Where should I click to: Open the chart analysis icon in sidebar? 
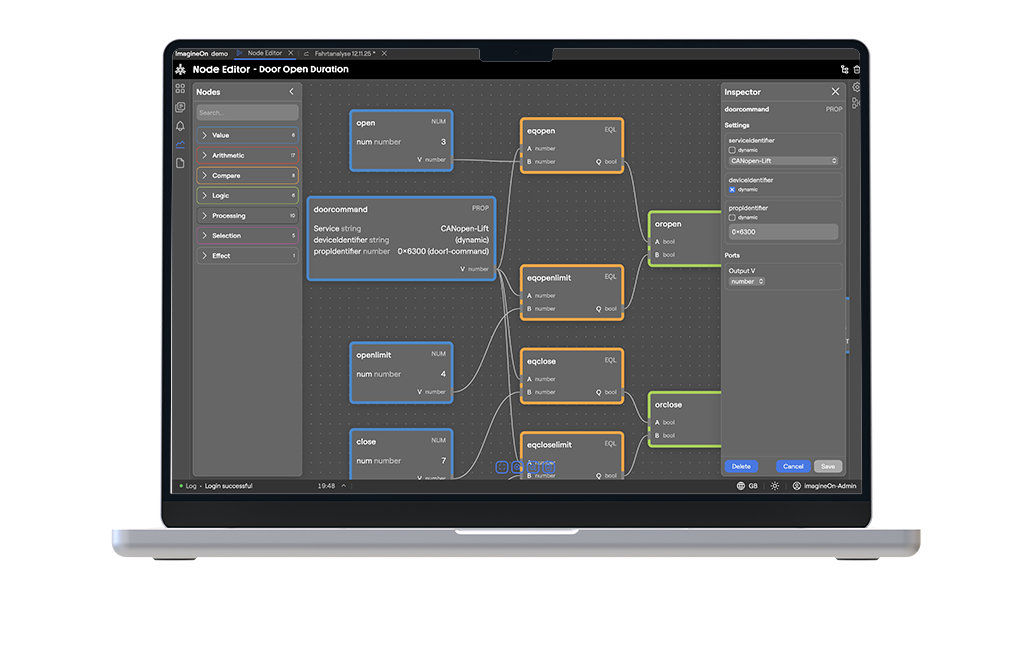coord(180,144)
